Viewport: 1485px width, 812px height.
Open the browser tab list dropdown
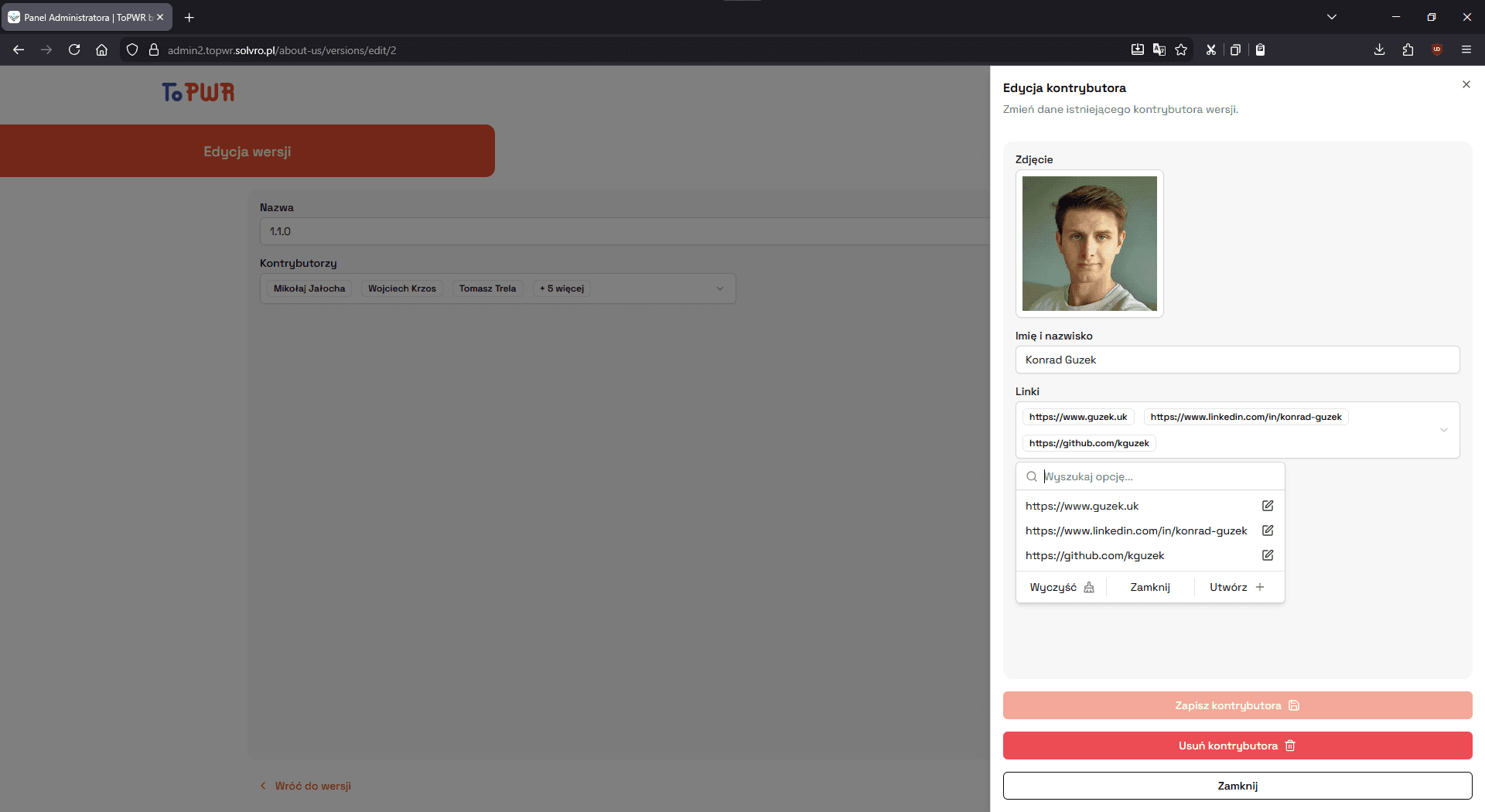point(1332,16)
